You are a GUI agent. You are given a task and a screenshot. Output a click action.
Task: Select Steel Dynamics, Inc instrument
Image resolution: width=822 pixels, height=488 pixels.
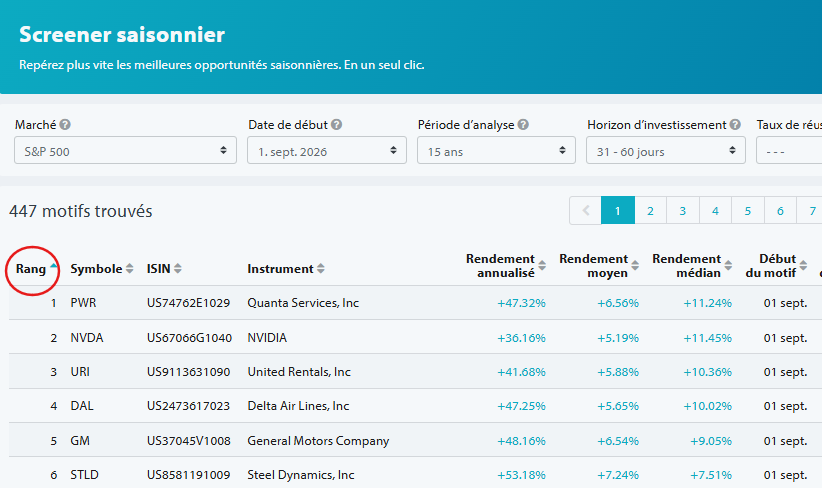tap(301, 475)
